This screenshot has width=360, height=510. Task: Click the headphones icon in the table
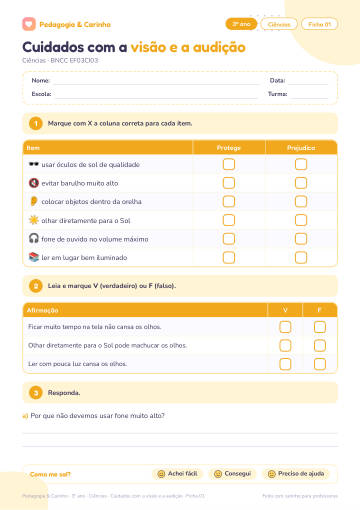[34, 238]
